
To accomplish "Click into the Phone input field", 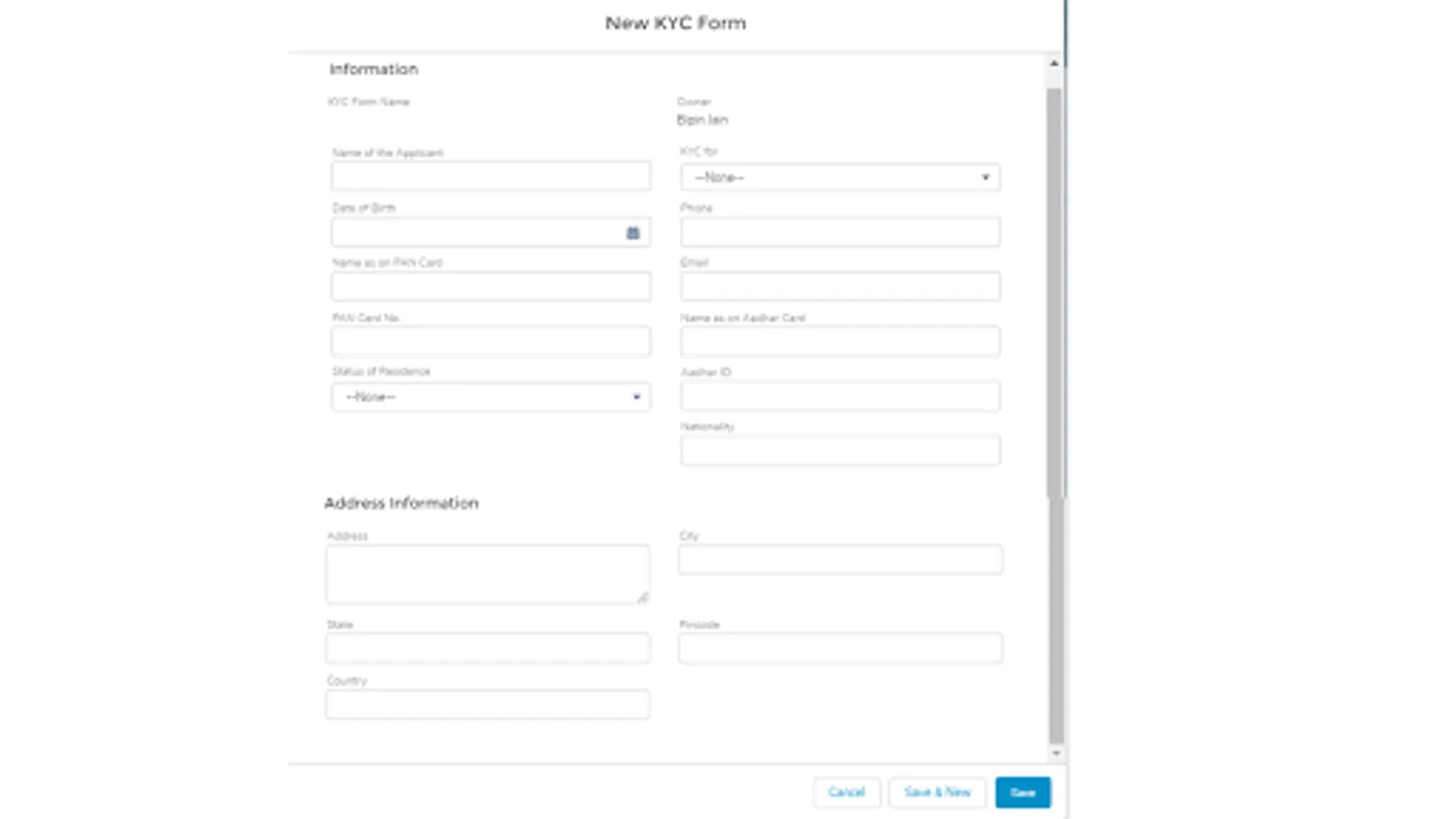I will [x=840, y=232].
